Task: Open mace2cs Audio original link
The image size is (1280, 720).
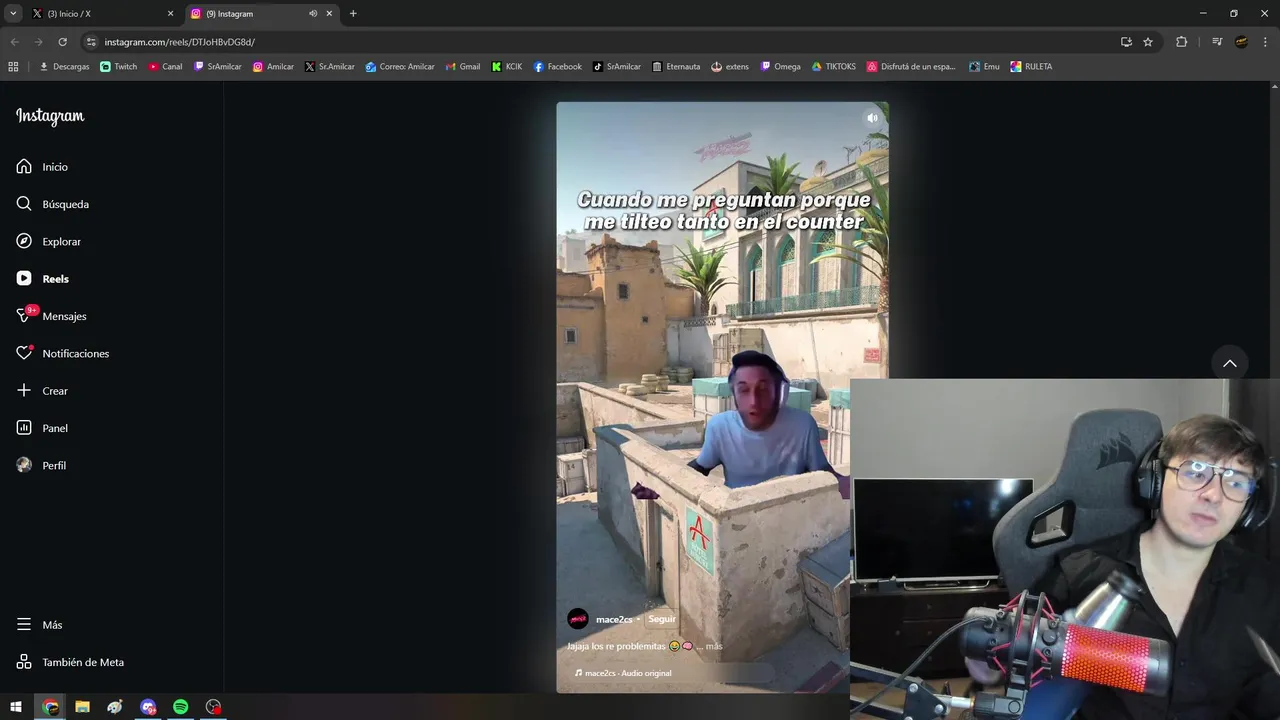Action: [623, 673]
